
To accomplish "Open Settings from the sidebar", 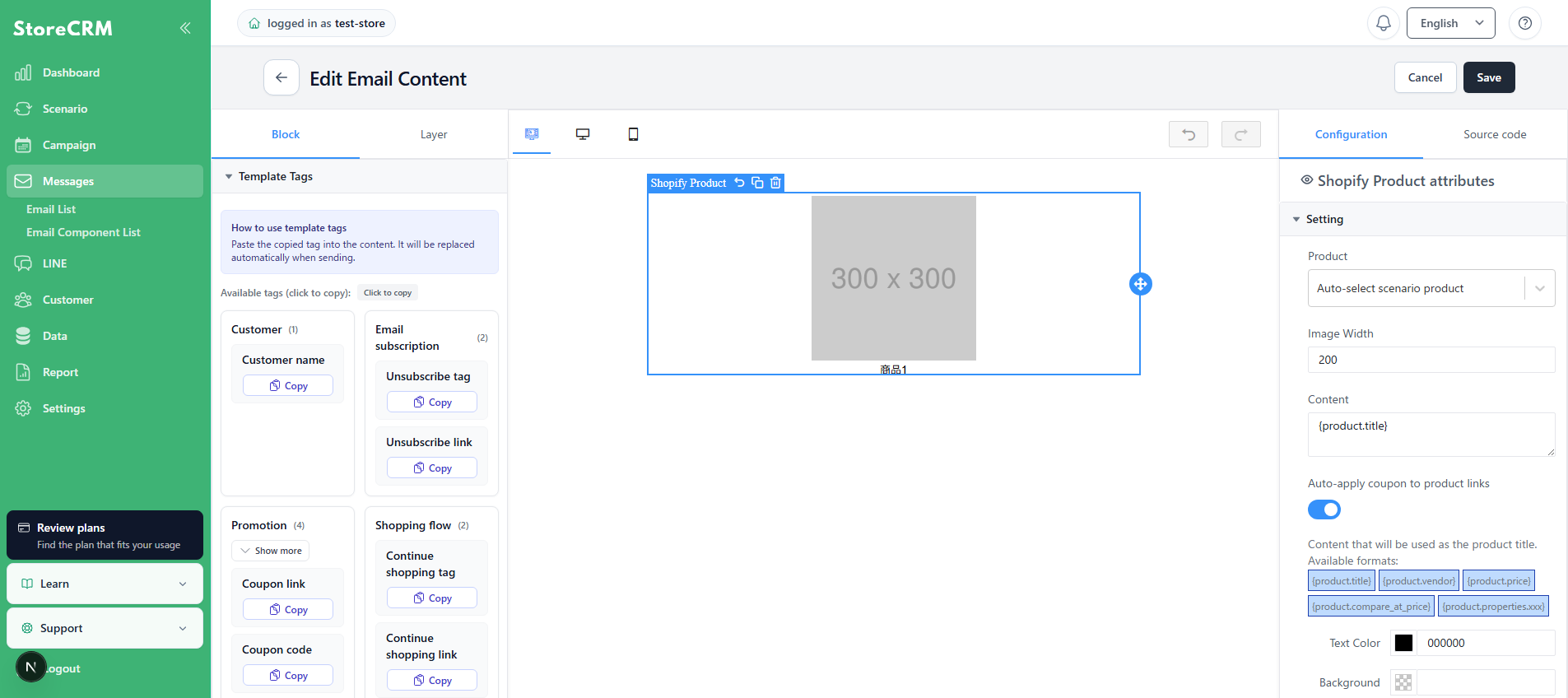I will pyautogui.click(x=105, y=408).
